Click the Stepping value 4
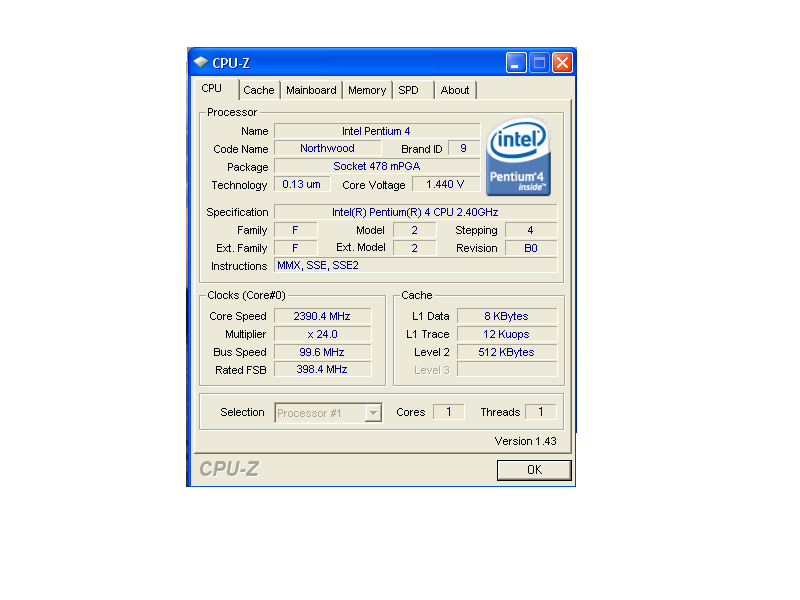This screenshot has height=600, width=800. pyautogui.click(x=531, y=230)
